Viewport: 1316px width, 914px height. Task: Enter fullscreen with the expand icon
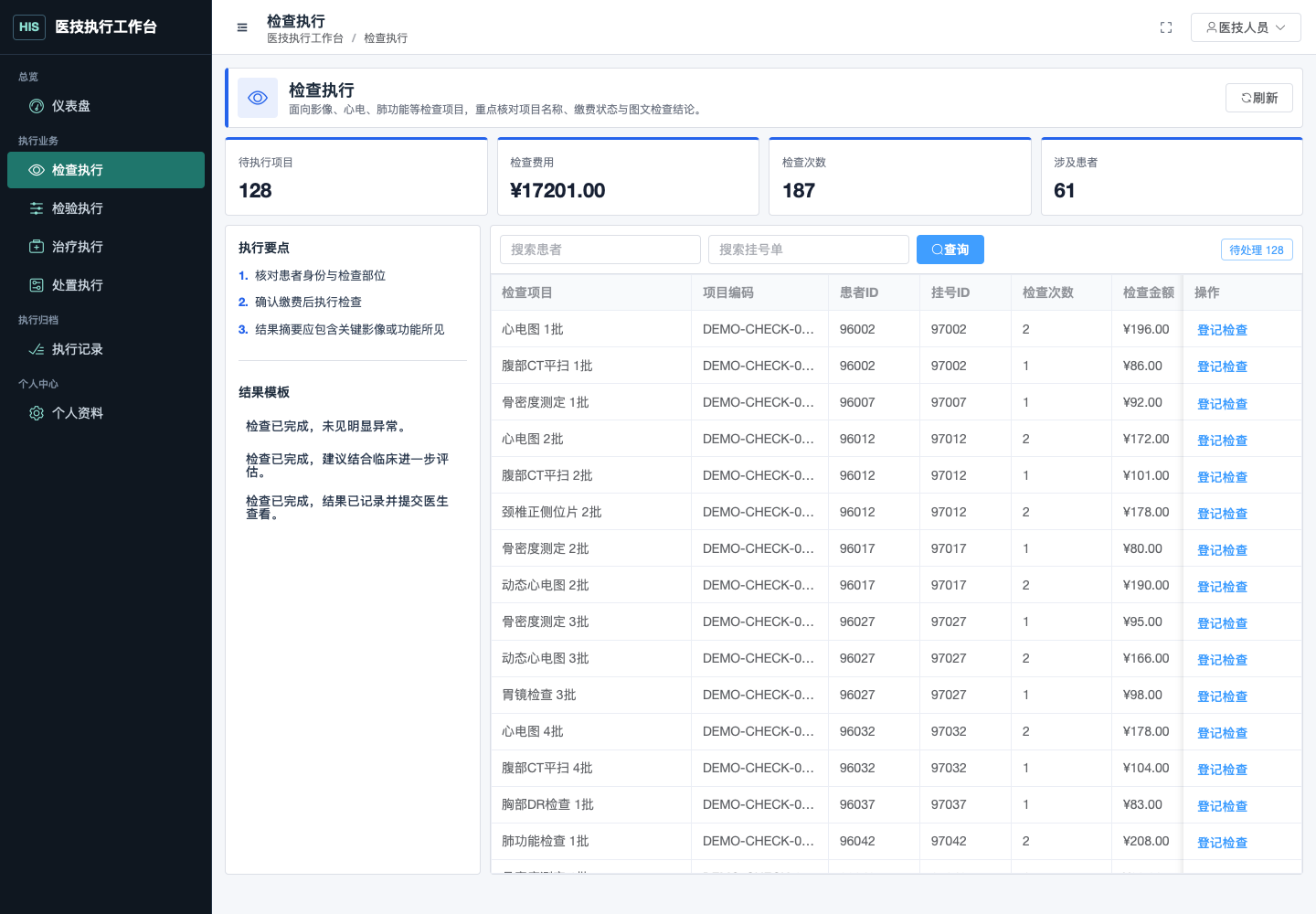tap(1166, 27)
